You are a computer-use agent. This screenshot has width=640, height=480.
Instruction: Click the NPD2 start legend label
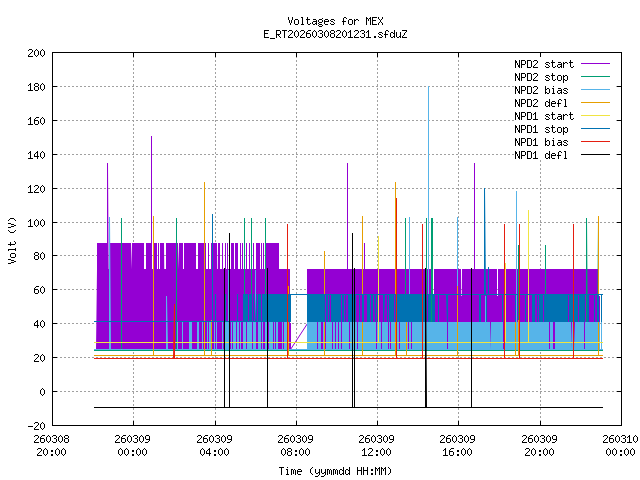[545, 64]
